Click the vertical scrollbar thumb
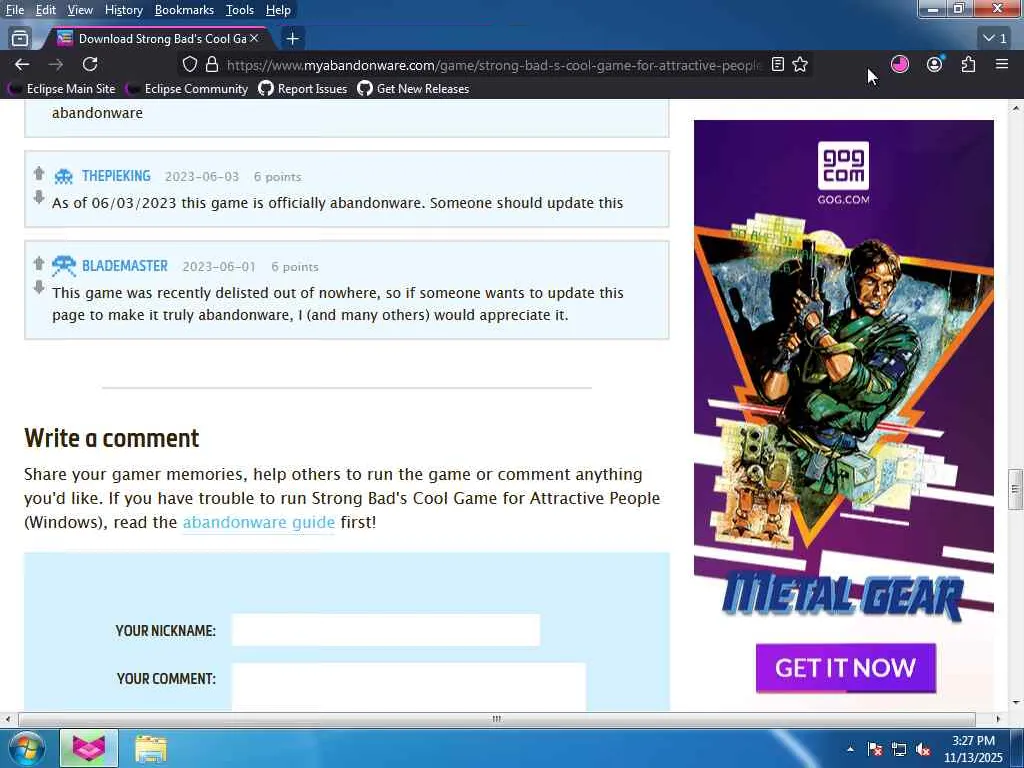The height and width of the screenshot is (768, 1024). (x=1015, y=488)
